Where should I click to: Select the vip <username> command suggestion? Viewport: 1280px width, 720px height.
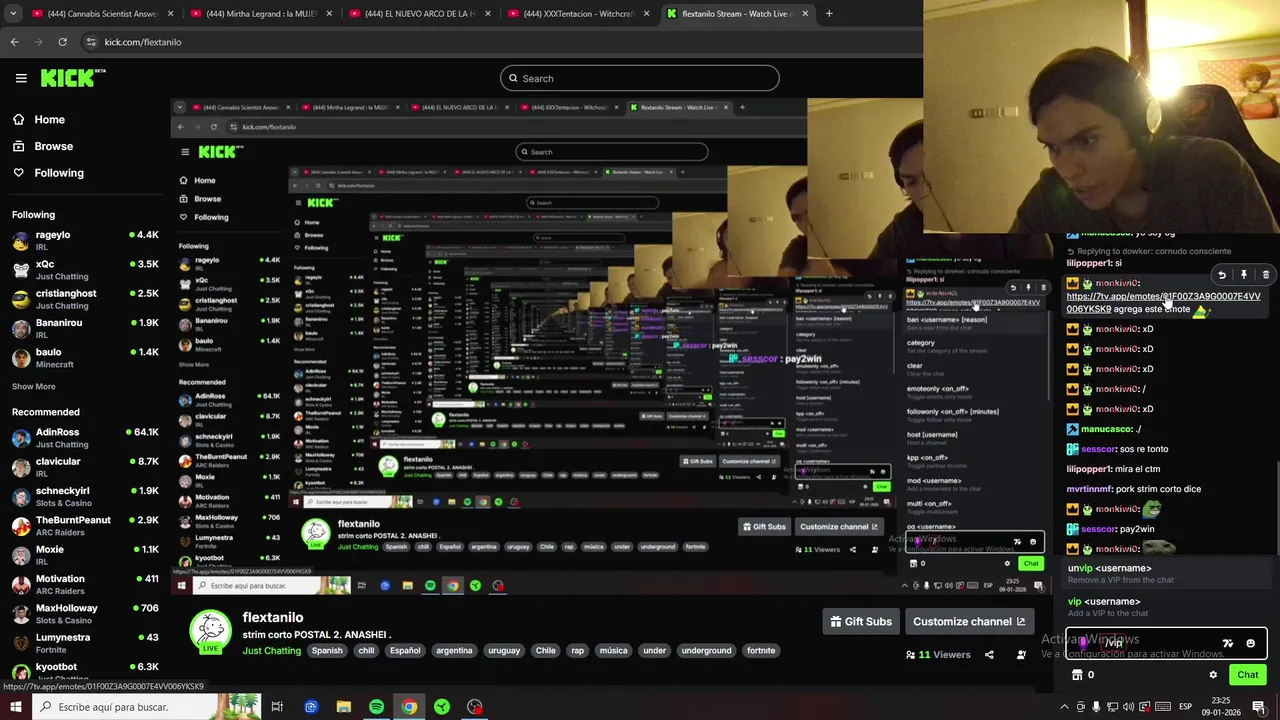(x=1165, y=607)
